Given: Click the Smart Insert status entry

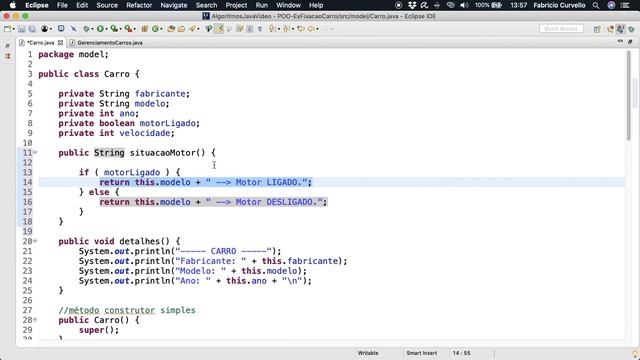Looking at the screenshot, I should point(422,353).
